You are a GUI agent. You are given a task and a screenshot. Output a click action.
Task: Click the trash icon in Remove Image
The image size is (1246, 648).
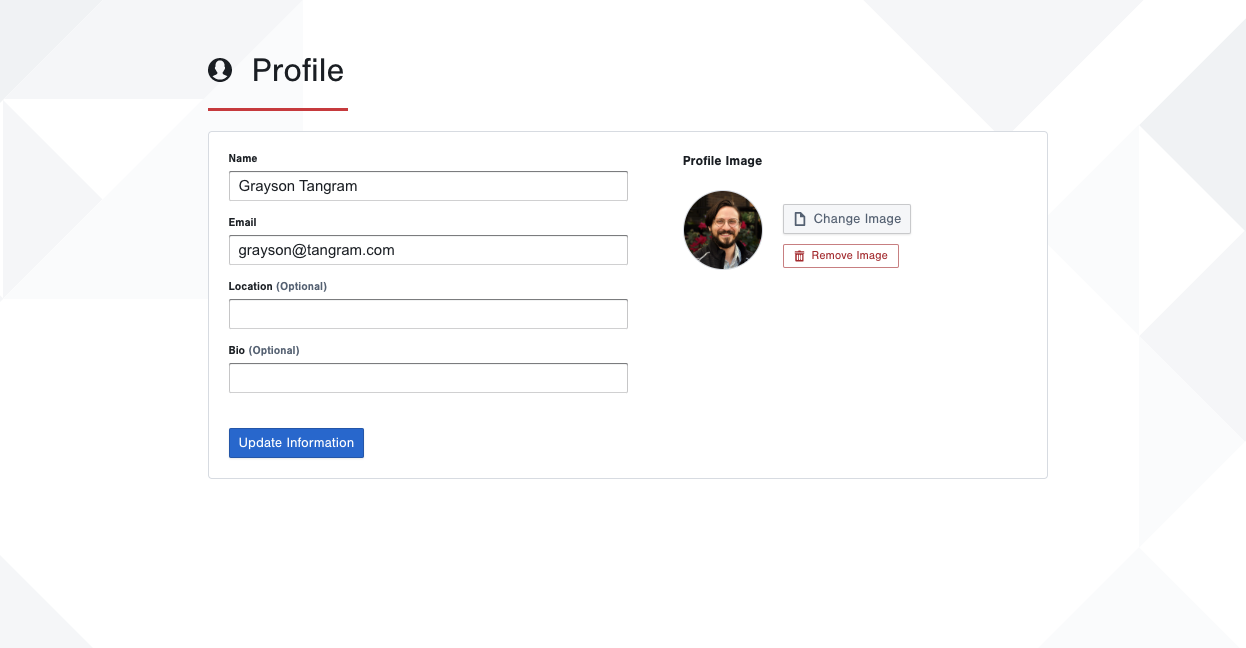[x=799, y=256]
